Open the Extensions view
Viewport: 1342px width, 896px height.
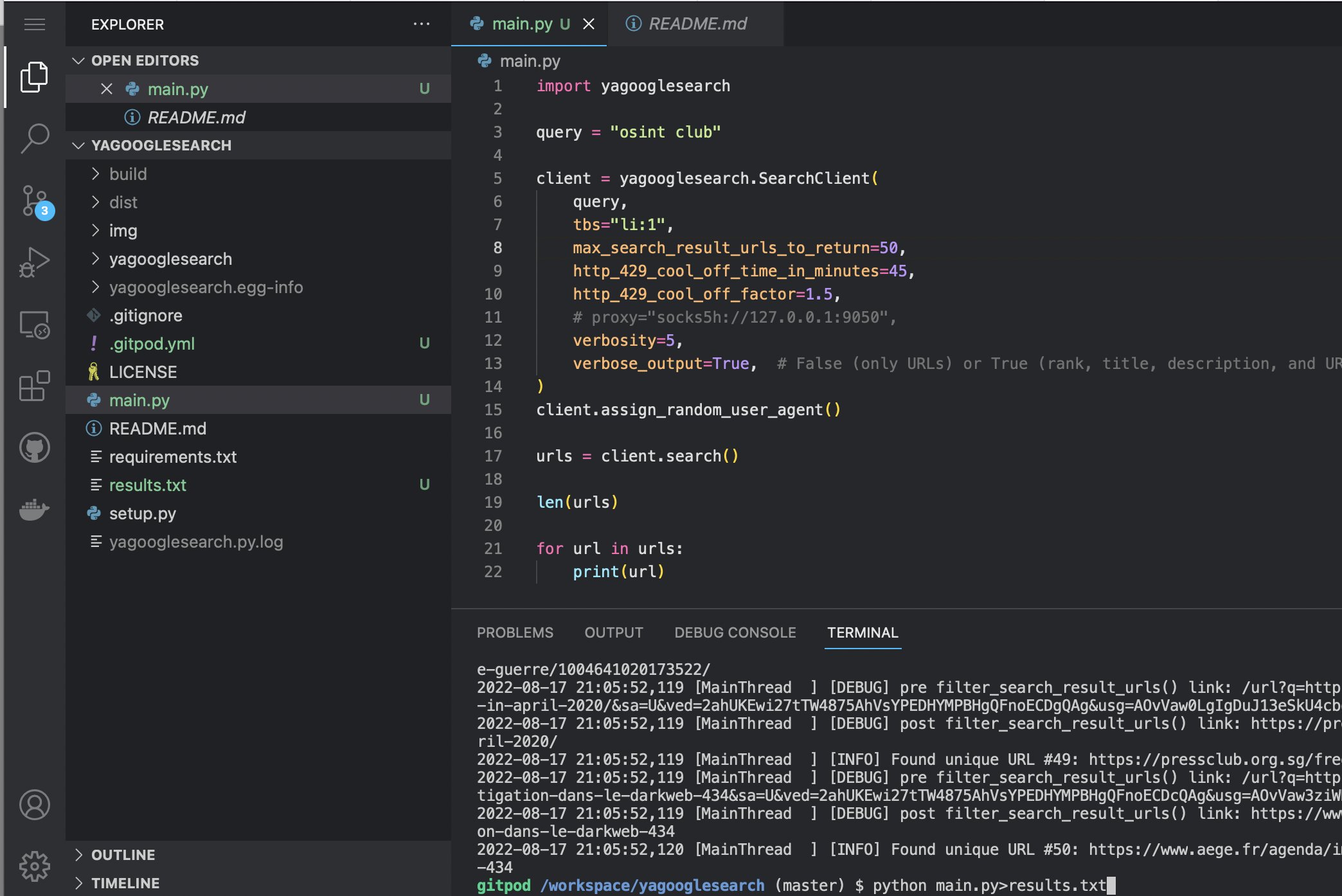(x=35, y=386)
